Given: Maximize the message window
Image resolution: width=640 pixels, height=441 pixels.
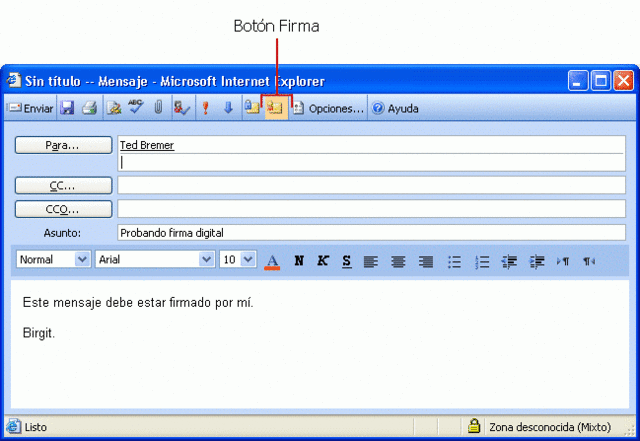Looking at the screenshot, I should pyautogui.click(x=601, y=80).
